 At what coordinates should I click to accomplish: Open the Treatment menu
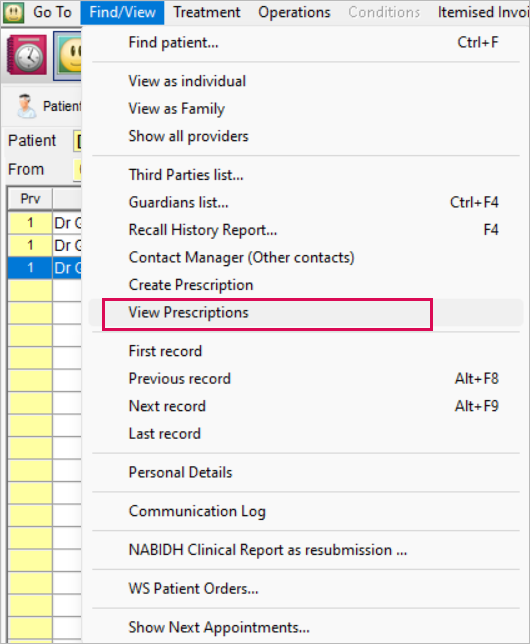[207, 12]
